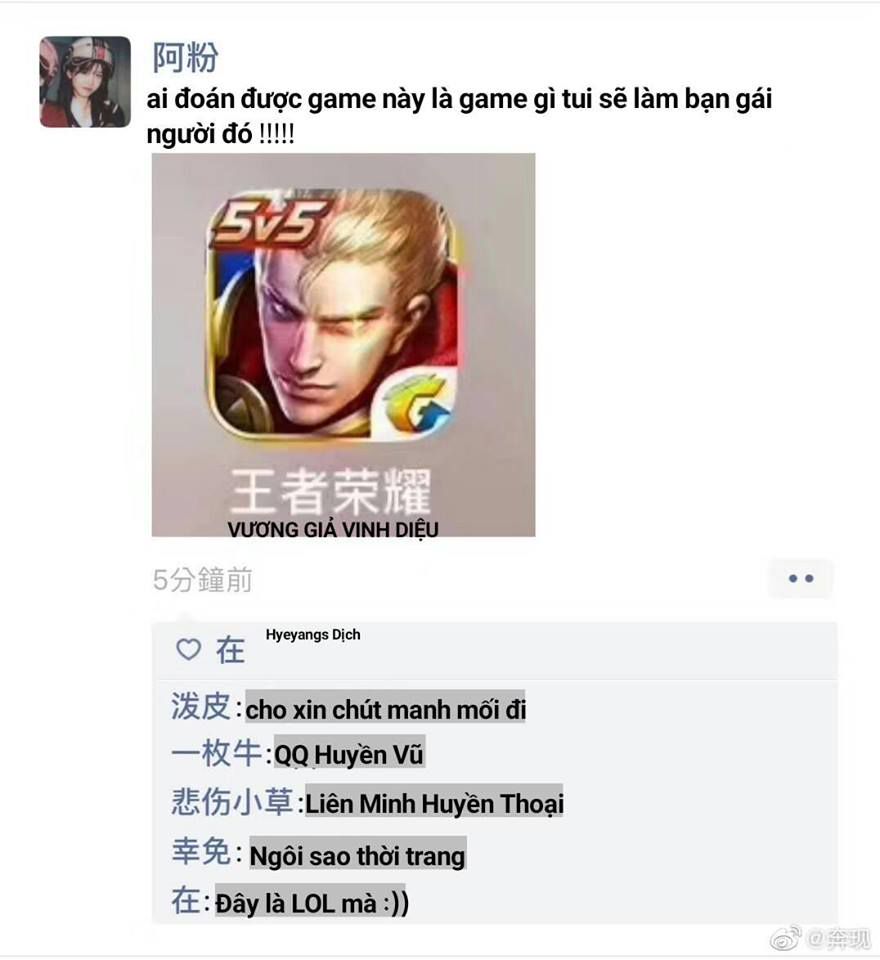Select the 'Ngôi sao thời trang' comment
The image size is (880, 960).
click(x=358, y=853)
